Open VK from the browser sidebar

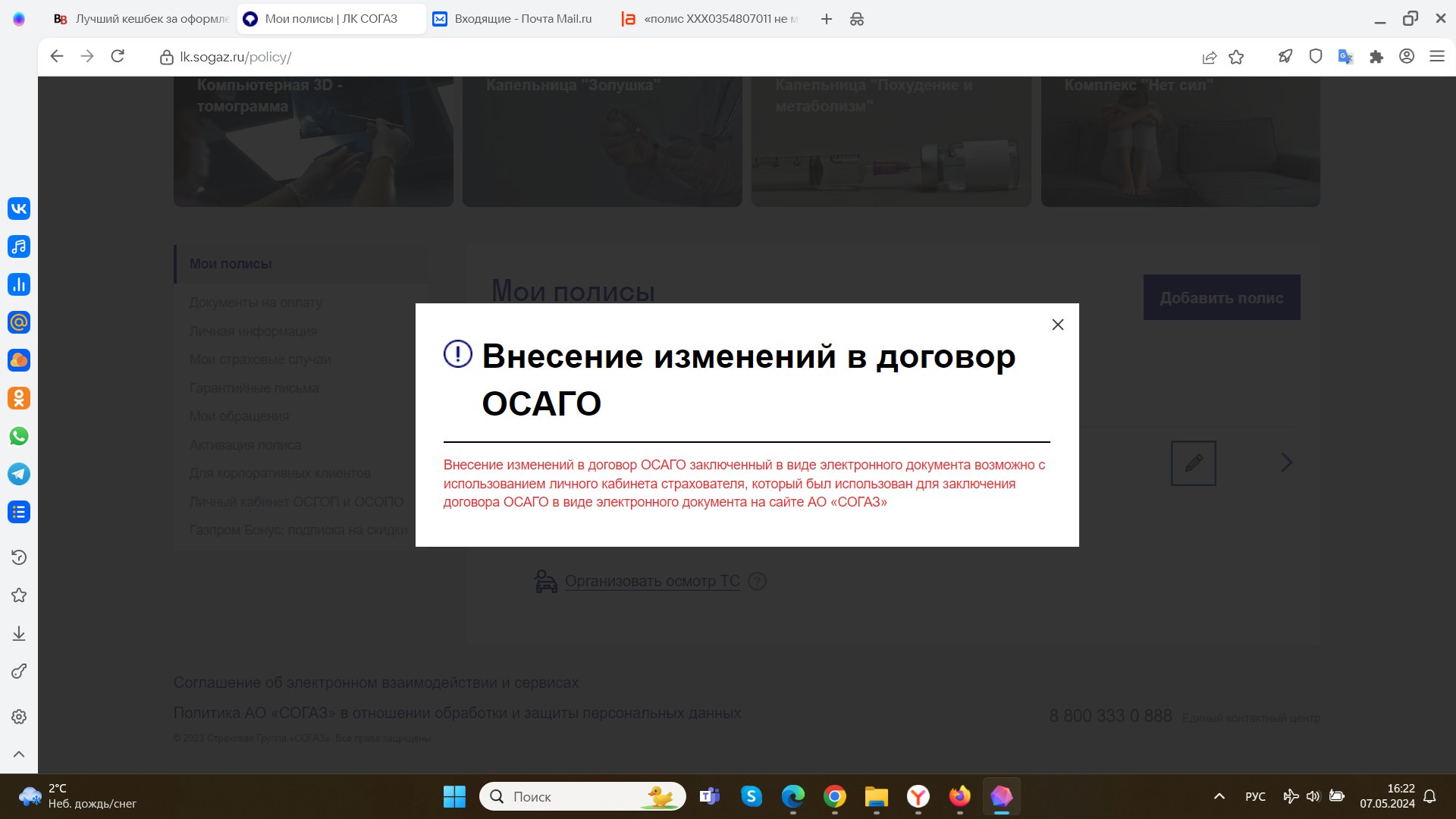19,209
